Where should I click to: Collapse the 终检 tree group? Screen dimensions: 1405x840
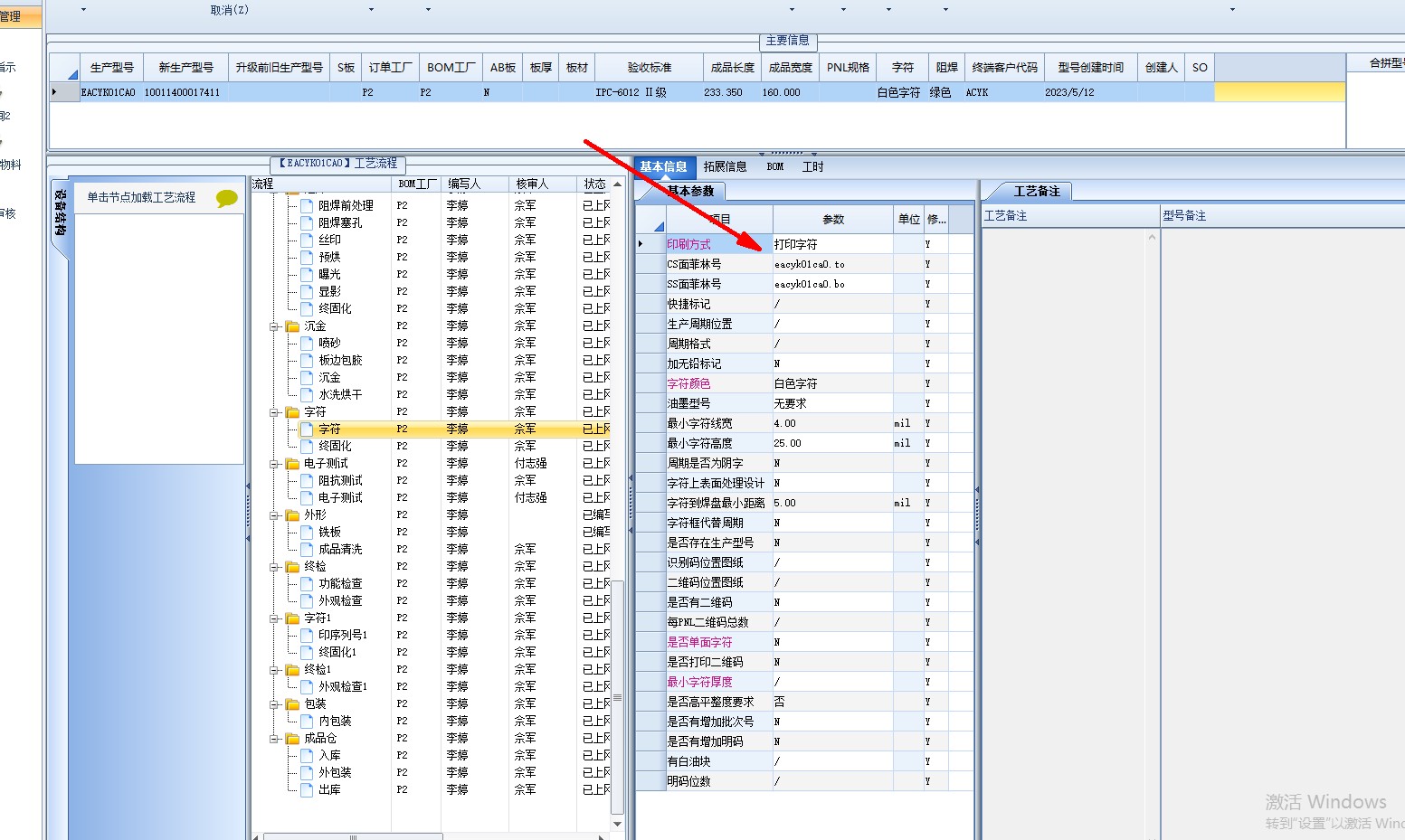[274, 567]
